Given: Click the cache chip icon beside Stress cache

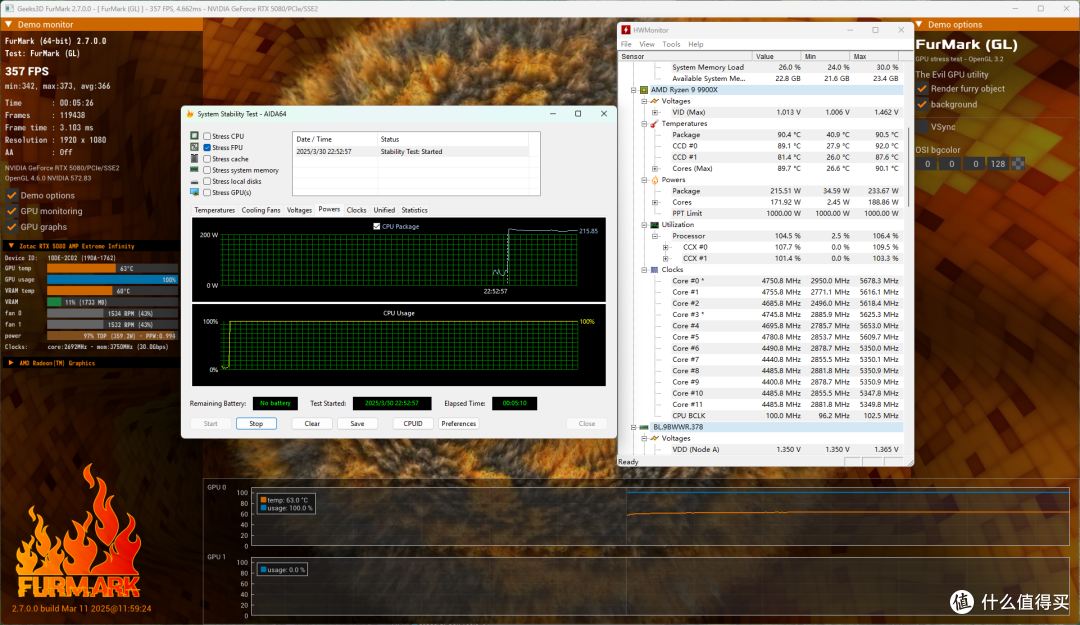Looking at the screenshot, I should [194, 158].
